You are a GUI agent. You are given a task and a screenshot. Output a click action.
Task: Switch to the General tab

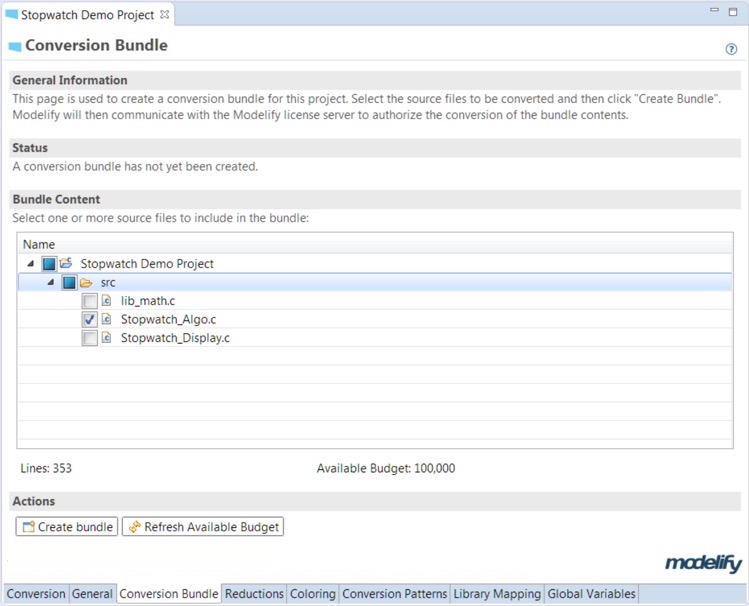coord(93,594)
